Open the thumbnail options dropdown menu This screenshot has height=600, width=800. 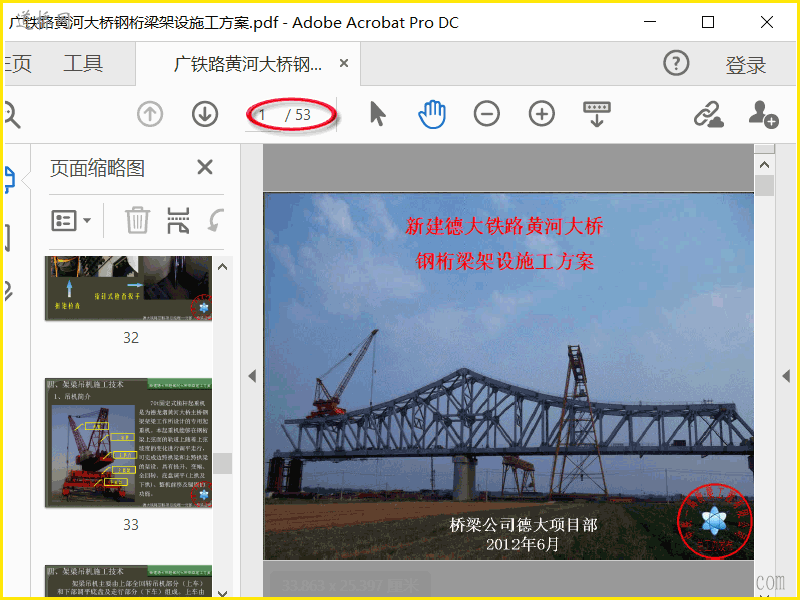point(71,220)
